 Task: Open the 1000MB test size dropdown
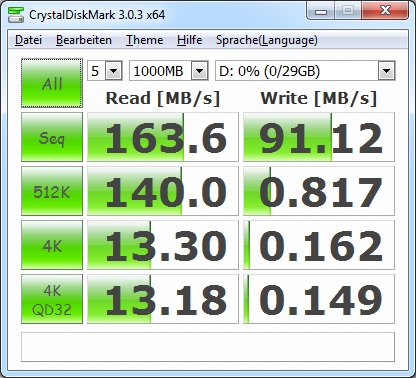tap(169, 71)
